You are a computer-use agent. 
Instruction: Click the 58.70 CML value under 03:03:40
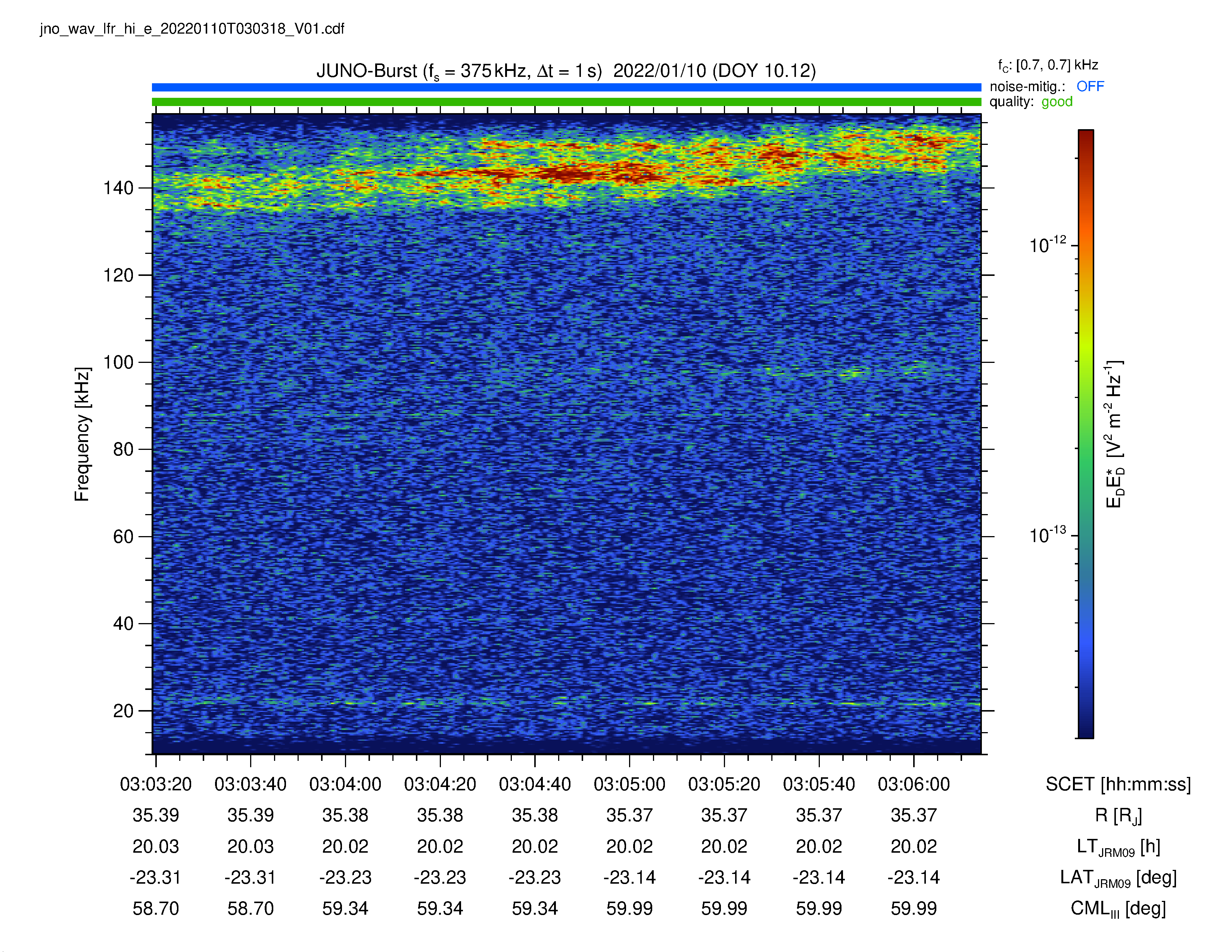(251, 909)
